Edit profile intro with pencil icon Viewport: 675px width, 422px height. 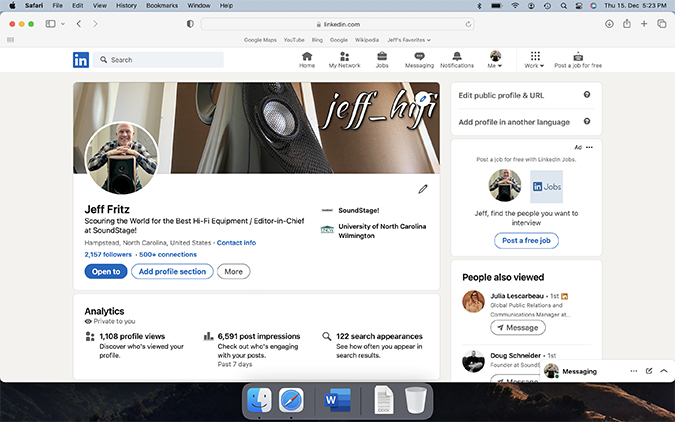(x=423, y=189)
